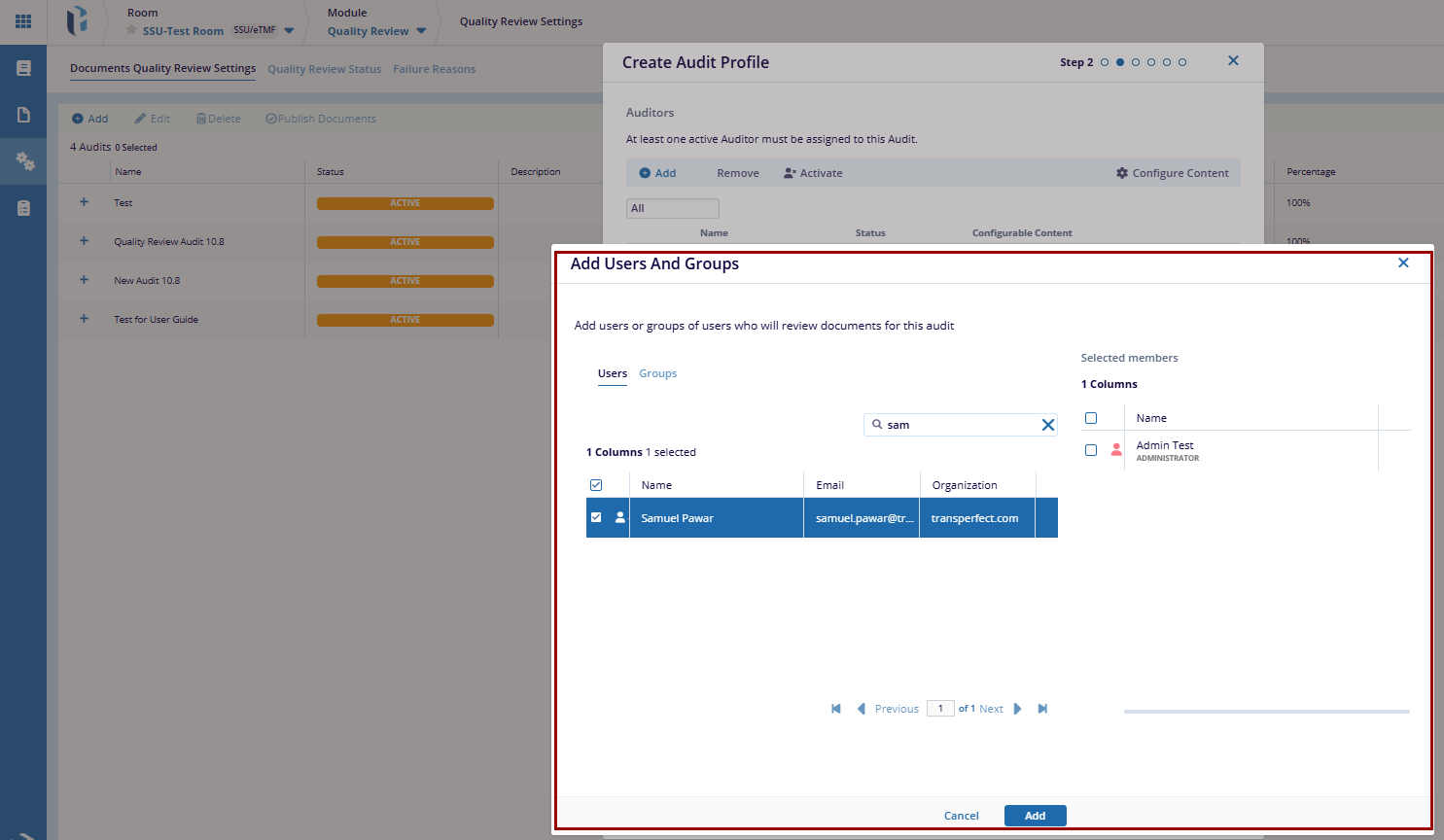
Task: Go to the first page of results
Action: click(835, 709)
